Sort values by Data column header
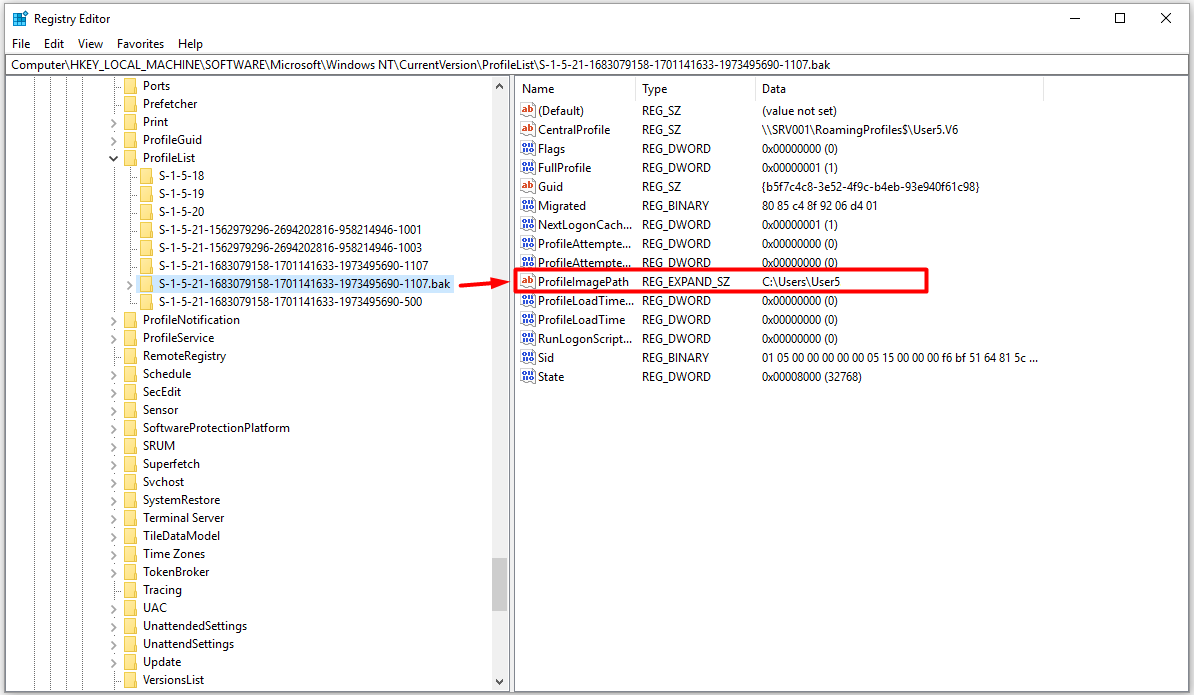1194x695 pixels. [x=899, y=89]
